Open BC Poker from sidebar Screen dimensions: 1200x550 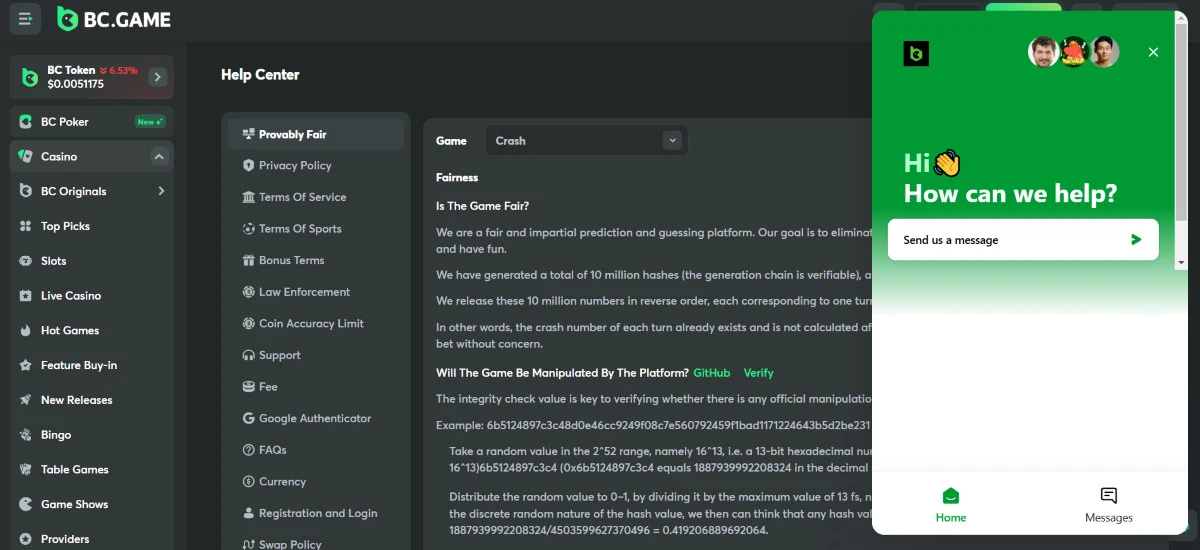[64, 122]
